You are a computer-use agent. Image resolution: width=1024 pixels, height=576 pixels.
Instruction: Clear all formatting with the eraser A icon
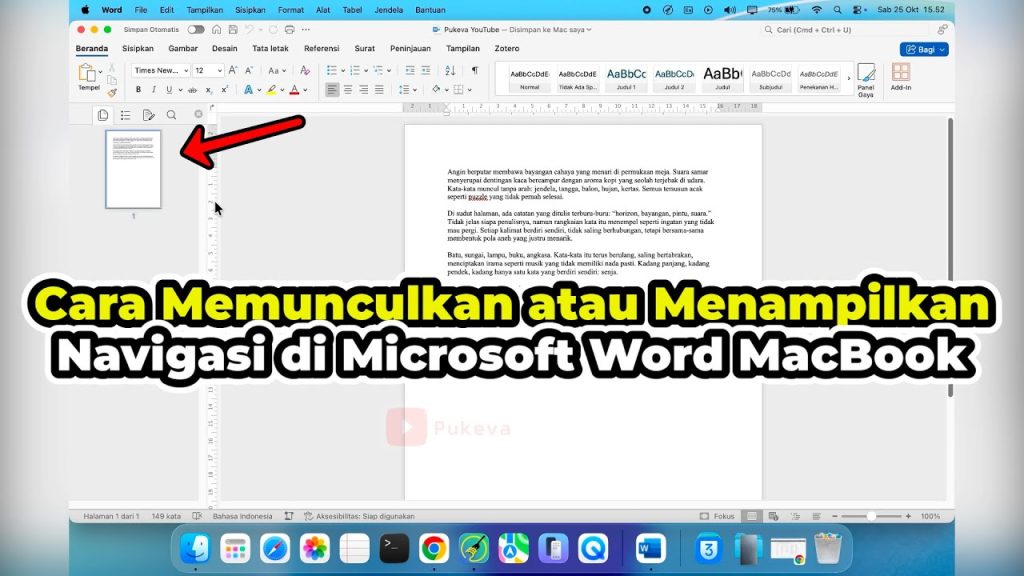pyautogui.click(x=304, y=71)
